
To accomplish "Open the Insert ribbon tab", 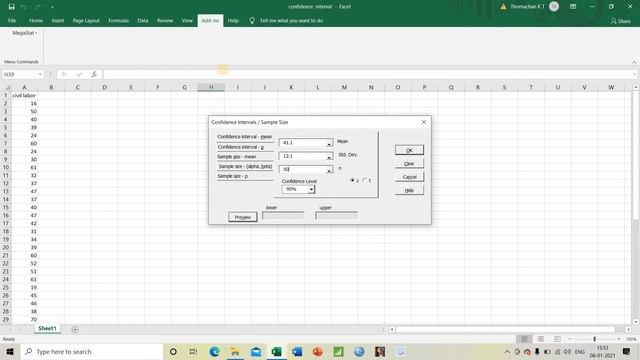I will pyautogui.click(x=58, y=20).
